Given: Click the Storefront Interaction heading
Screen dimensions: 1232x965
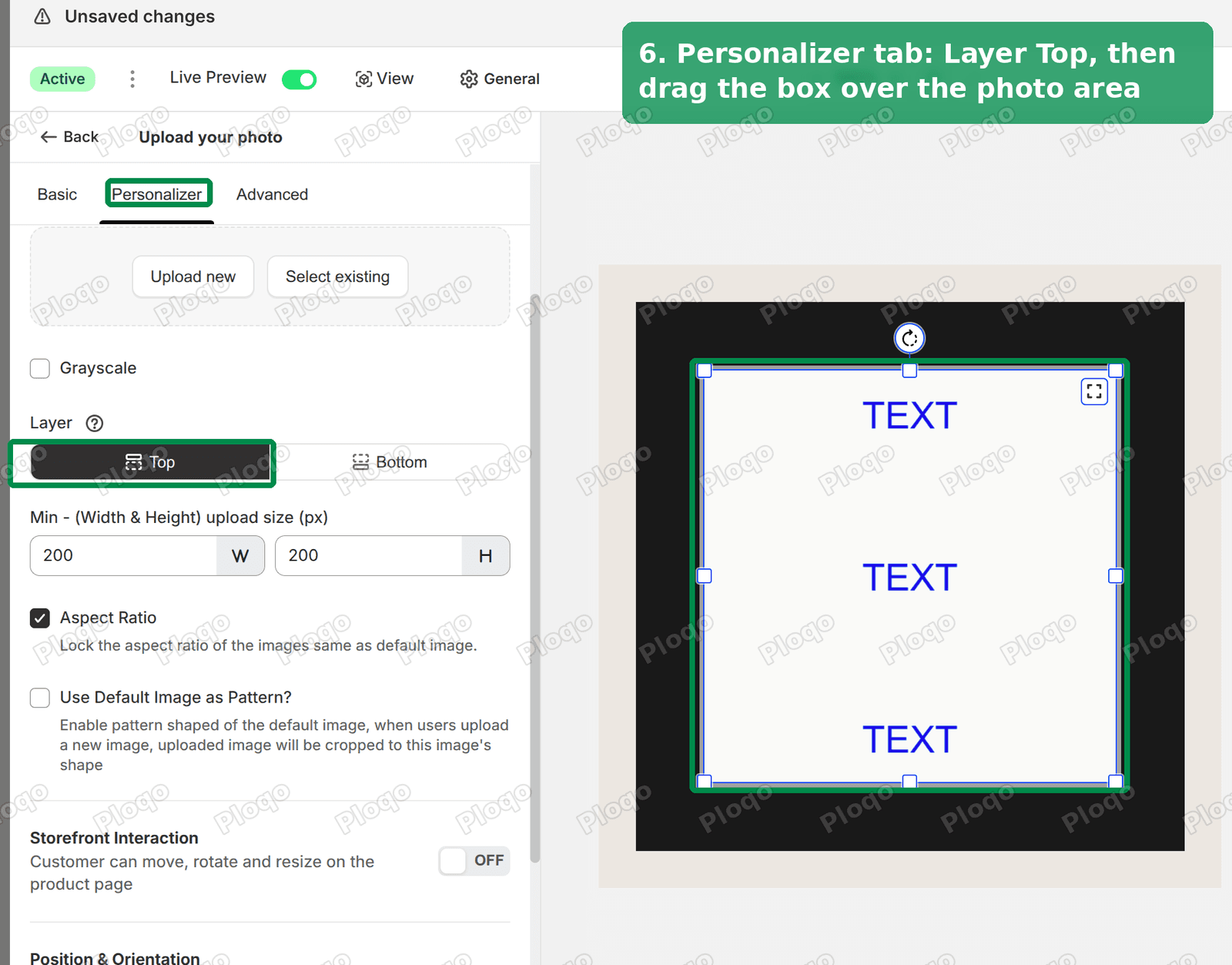Looking at the screenshot, I should [114, 838].
